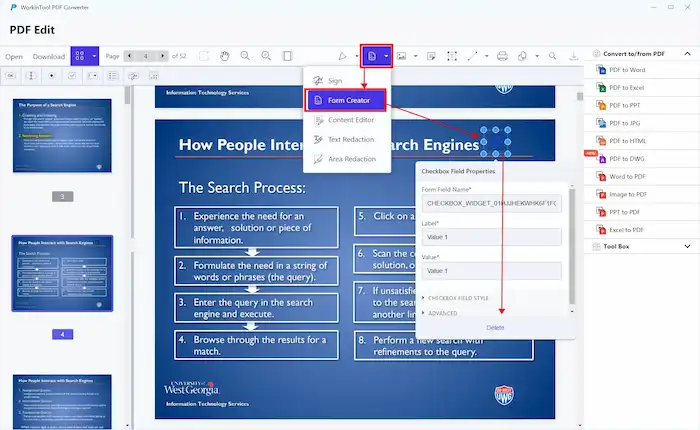Open the pen tool dropdown arrow

coord(357,56)
